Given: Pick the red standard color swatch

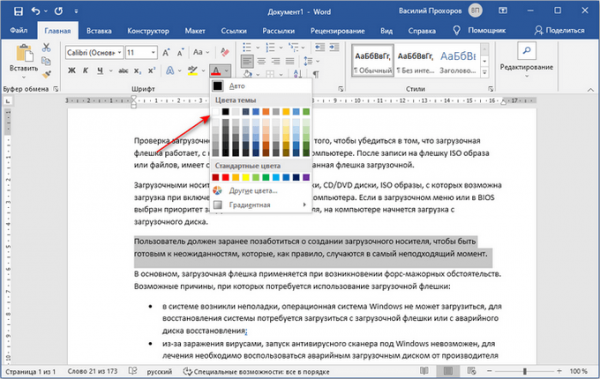Looking at the screenshot, I should tap(226, 177).
